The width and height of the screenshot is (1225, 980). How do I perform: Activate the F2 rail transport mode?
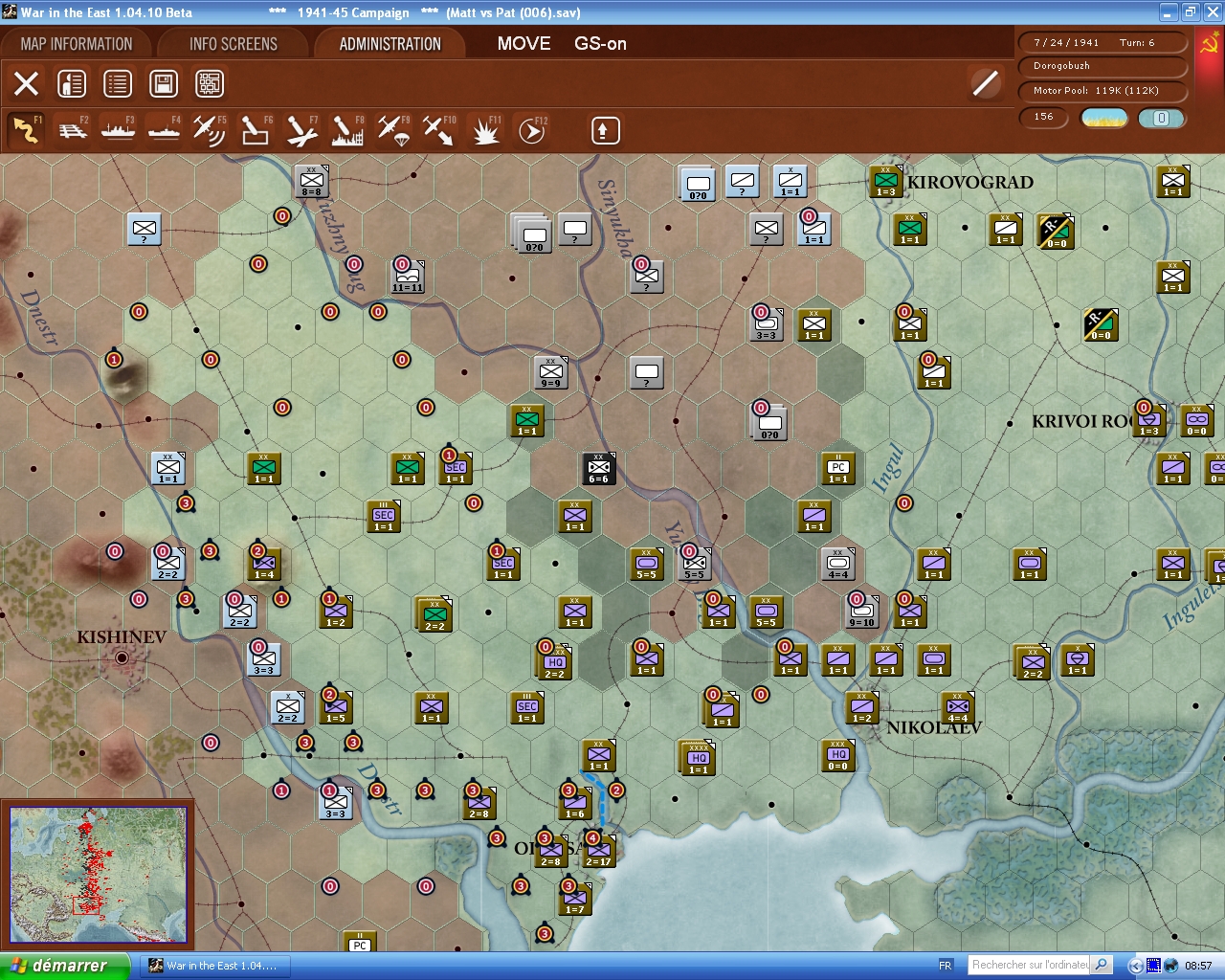(x=73, y=130)
